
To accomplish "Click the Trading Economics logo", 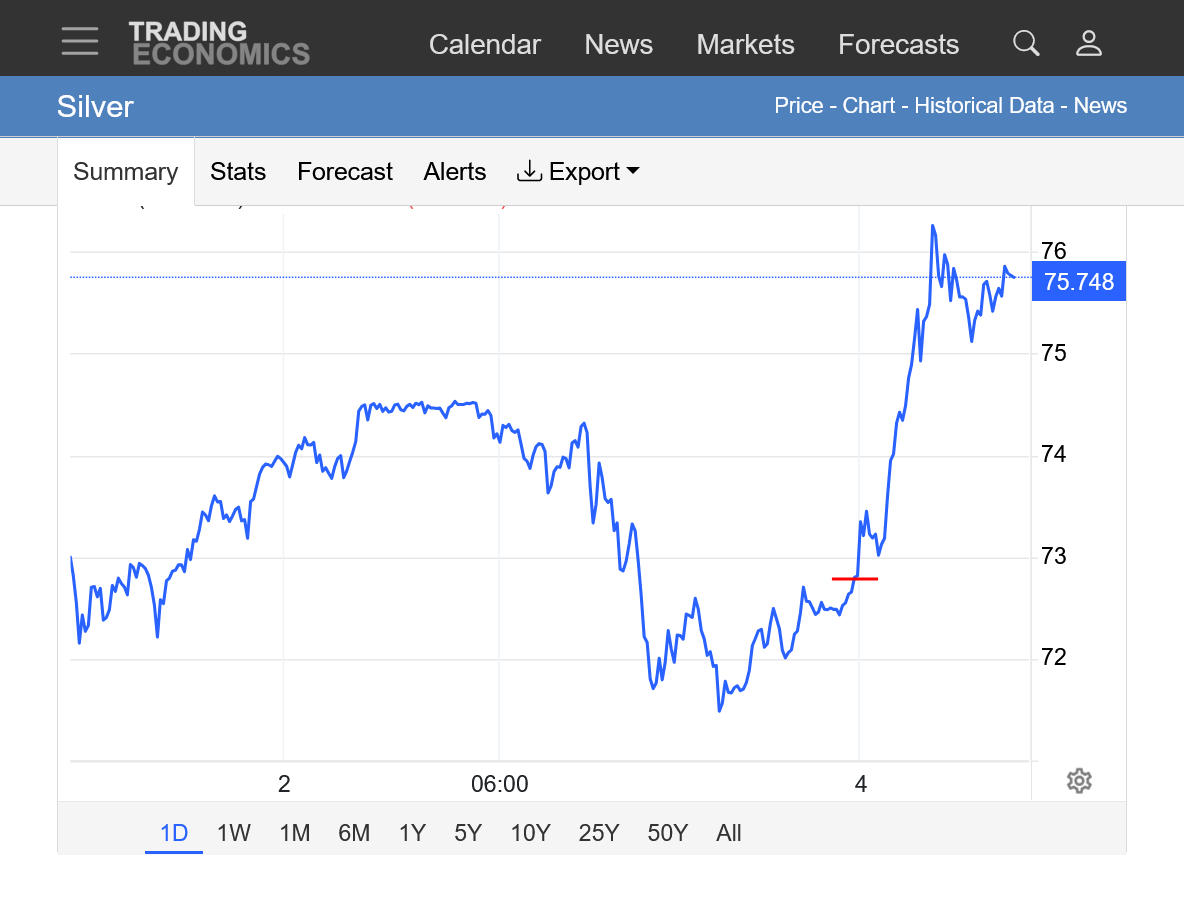I will coord(219,43).
